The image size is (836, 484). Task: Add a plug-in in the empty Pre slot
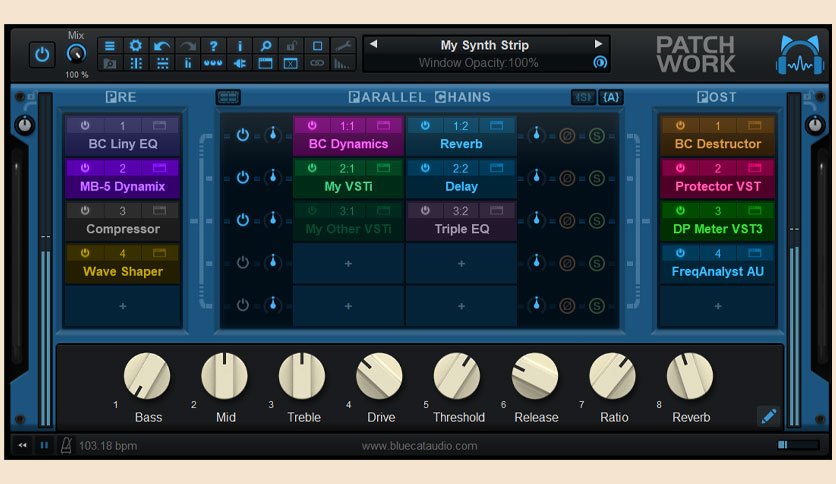[123, 306]
